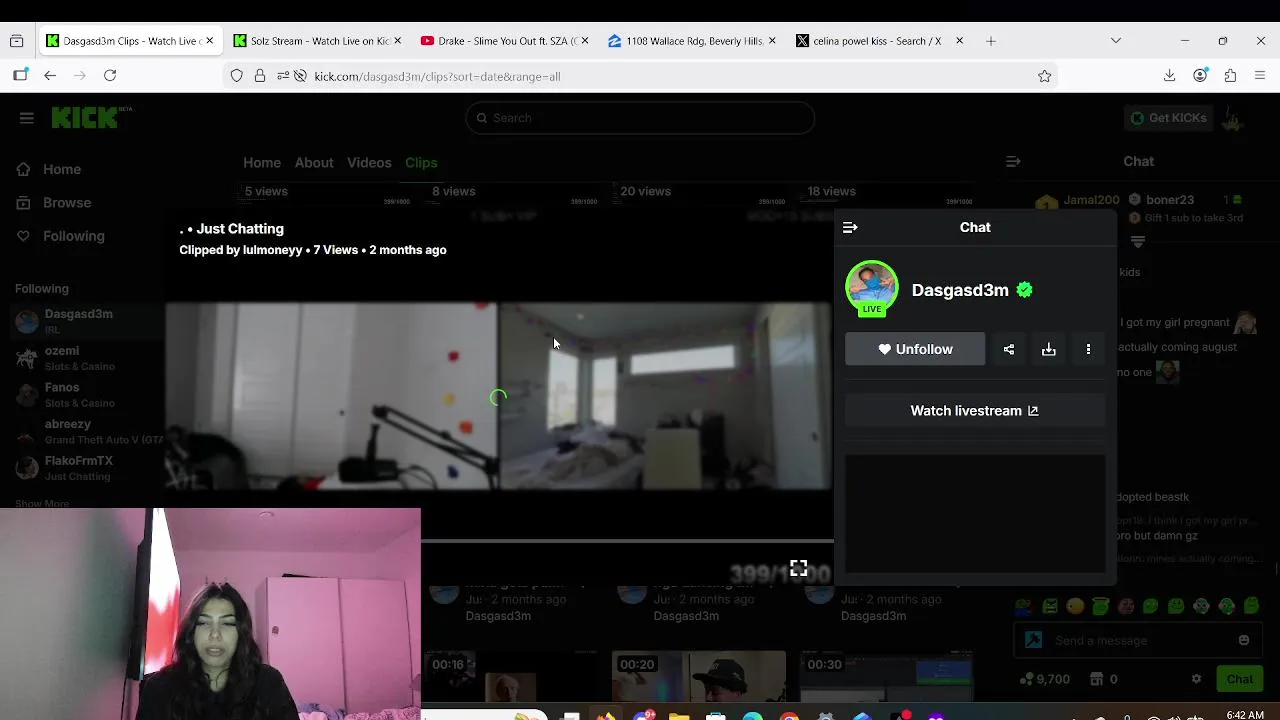List all tabs dropdown arrow
This screenshot has height=720, width=1280.
(x=1116, y=41)
